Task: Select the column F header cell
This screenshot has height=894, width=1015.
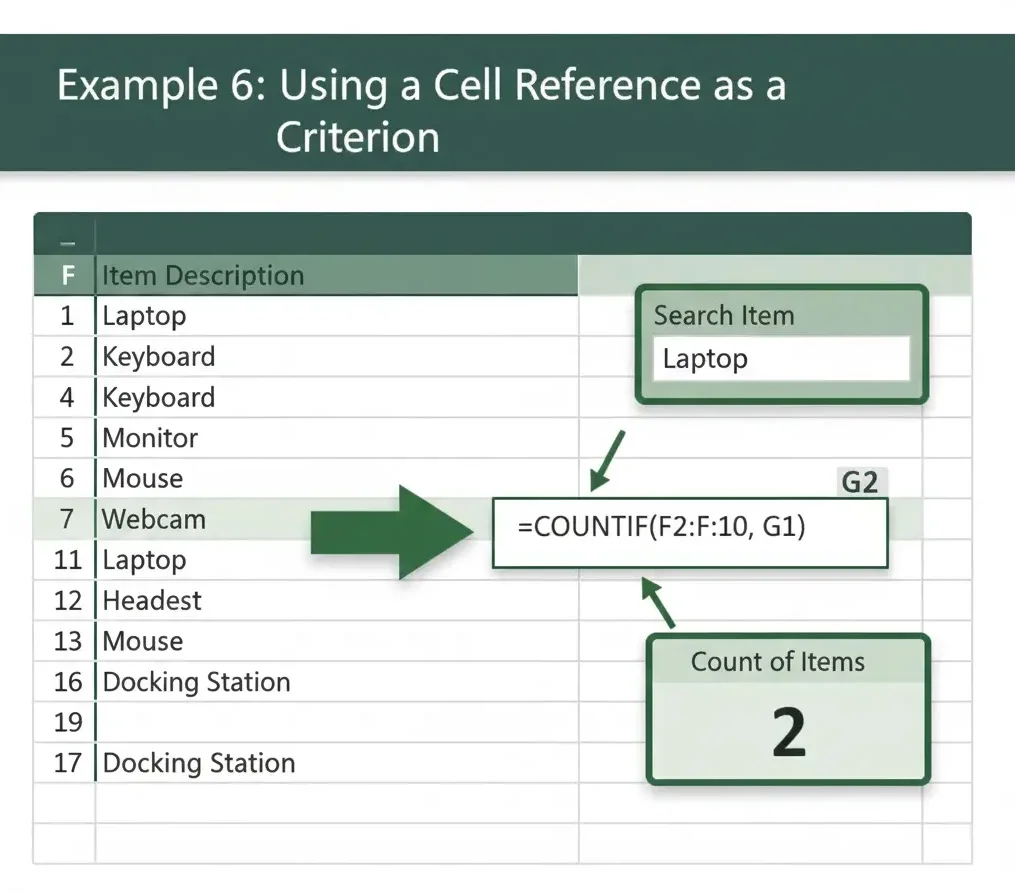Action: (x=66, y=275)
